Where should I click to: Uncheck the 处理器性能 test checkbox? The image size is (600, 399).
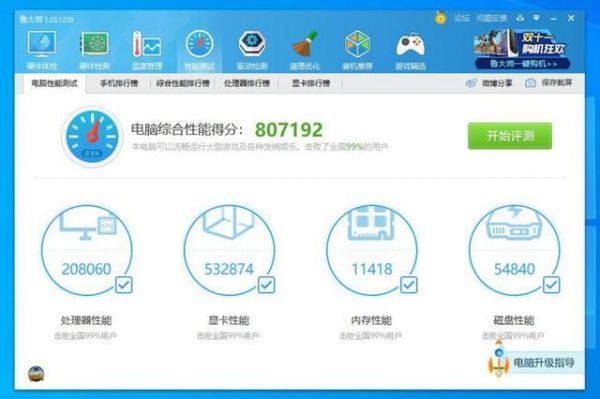coord(124,285)
